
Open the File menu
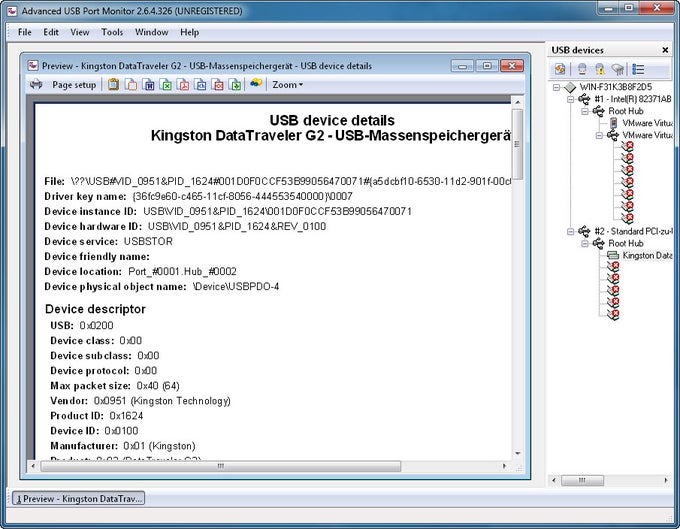24,32
